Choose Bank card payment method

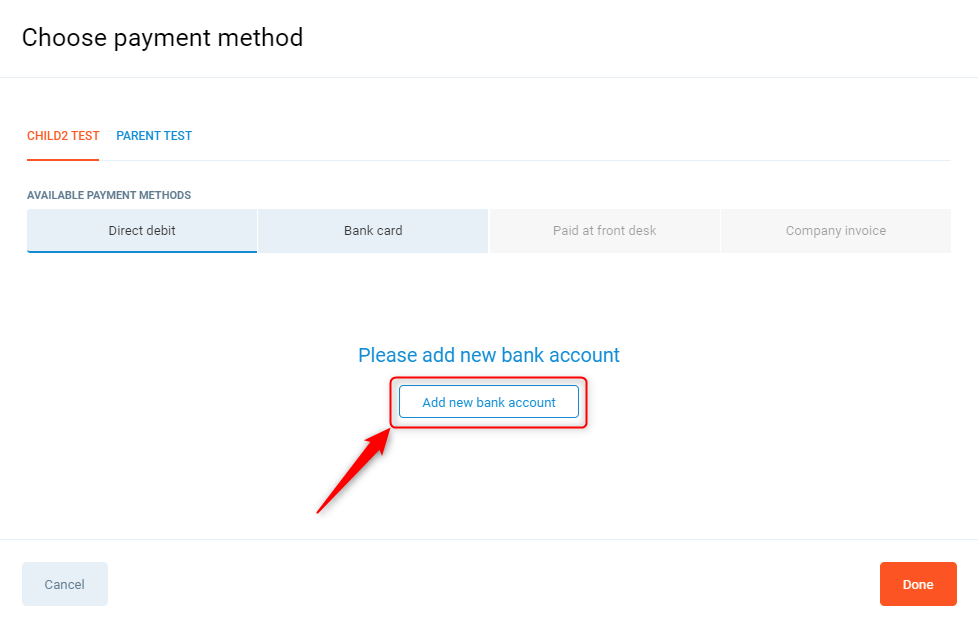(x=373, y=231)
